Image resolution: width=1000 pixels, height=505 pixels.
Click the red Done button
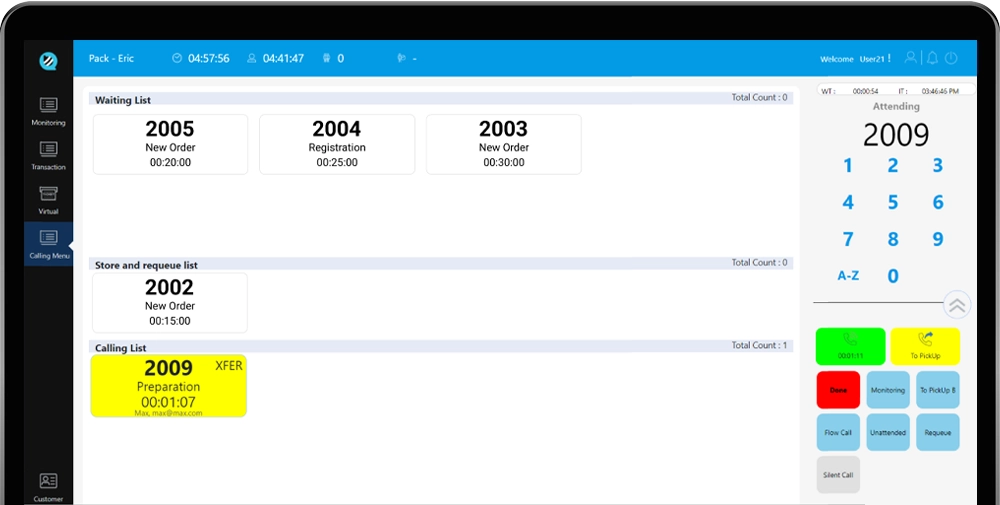pyautogui.click(x=838, y=390)
